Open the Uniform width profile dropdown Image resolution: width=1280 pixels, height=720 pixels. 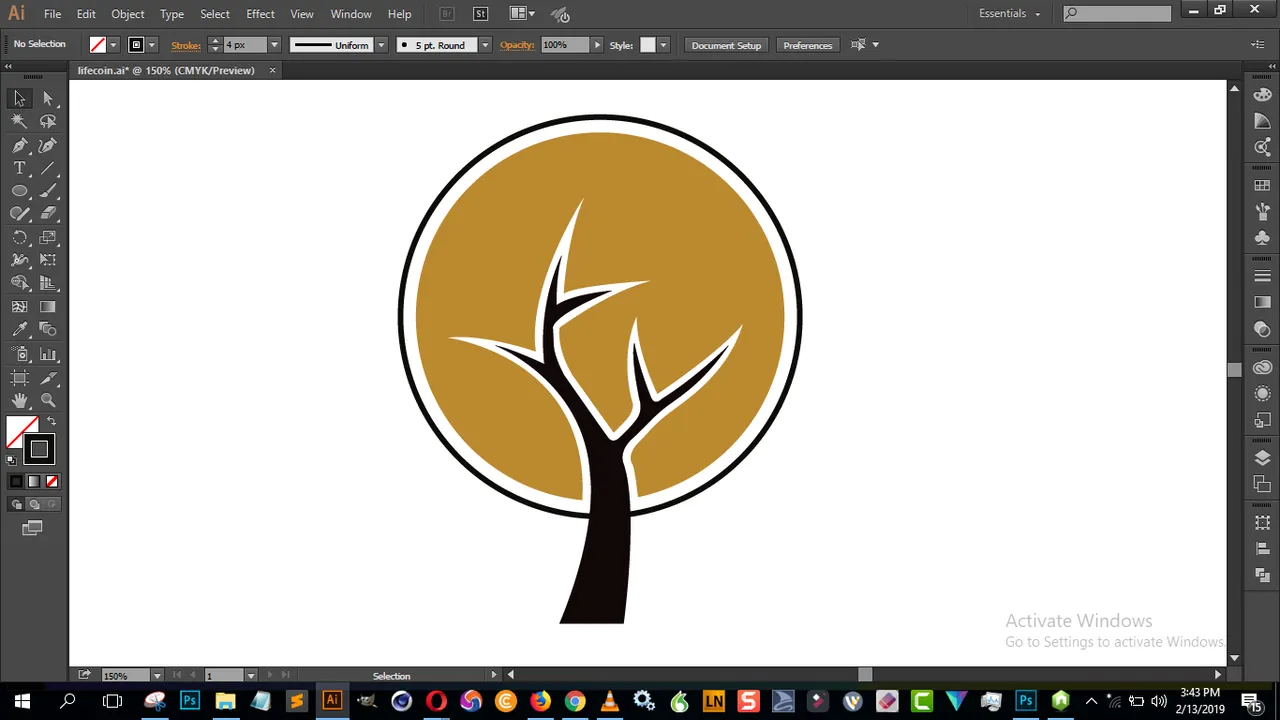381,45
